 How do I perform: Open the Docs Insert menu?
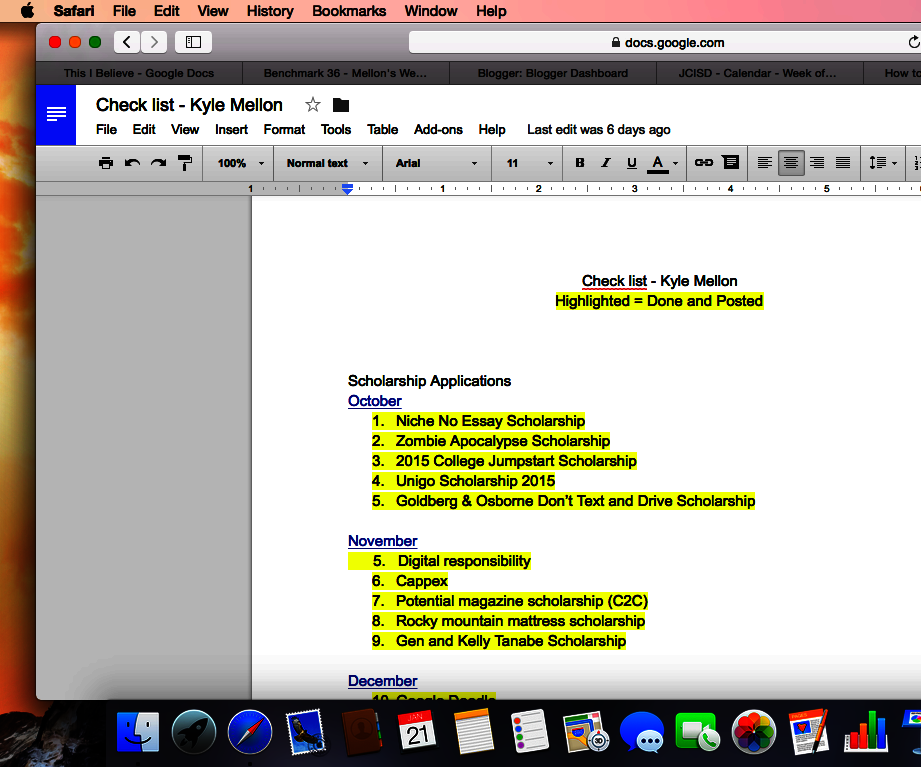(231, 130)
